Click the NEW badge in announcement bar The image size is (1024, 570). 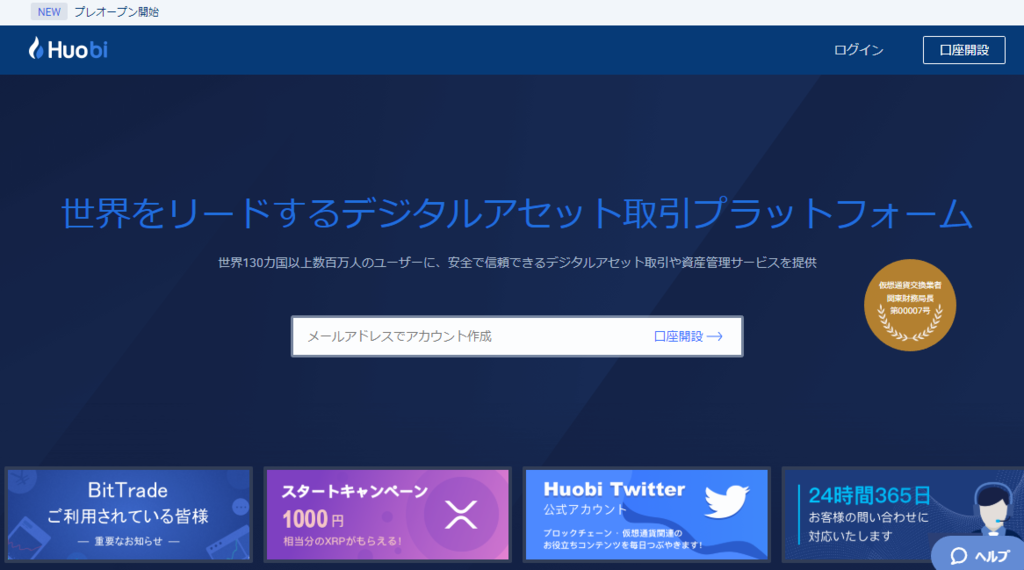49,12
